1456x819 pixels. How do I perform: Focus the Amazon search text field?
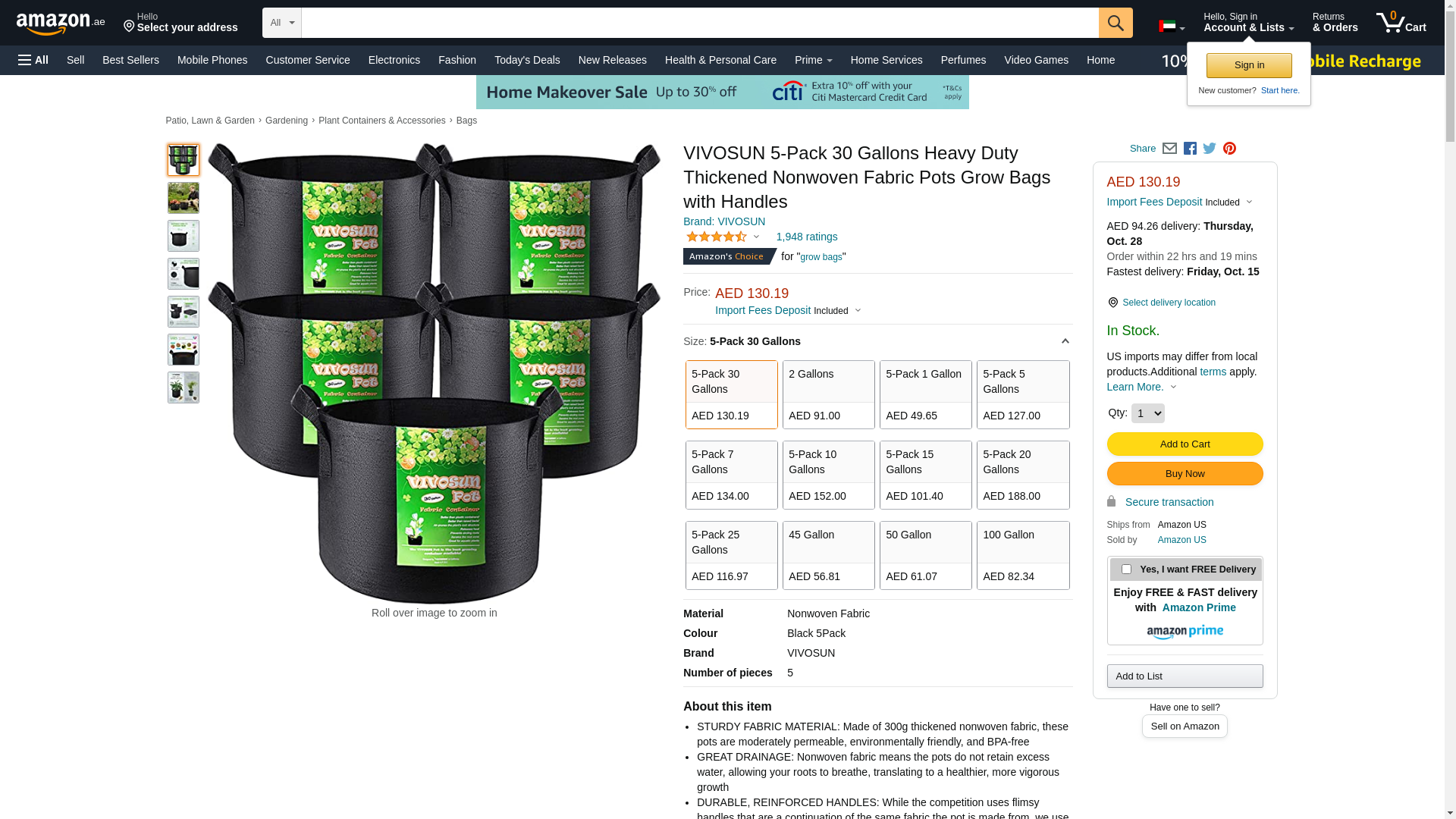[x=700, y=23]
